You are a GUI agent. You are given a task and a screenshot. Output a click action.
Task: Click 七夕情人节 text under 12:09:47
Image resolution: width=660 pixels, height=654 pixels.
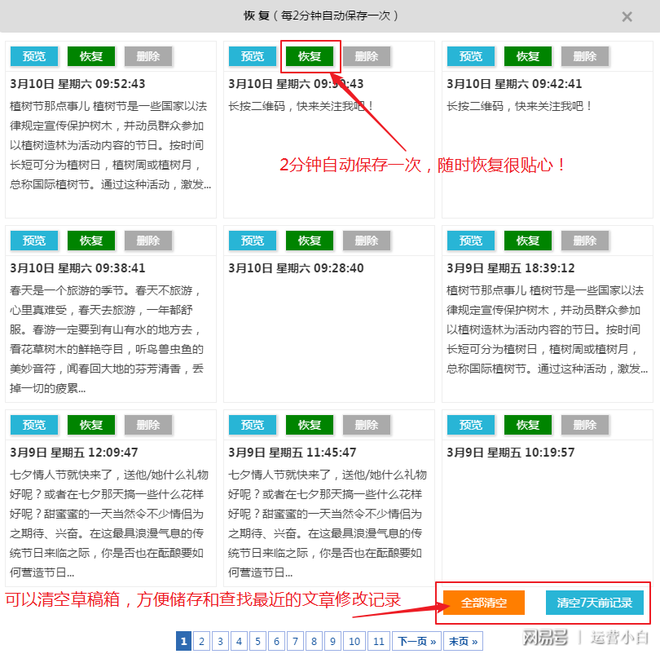(x=109, y=524)
